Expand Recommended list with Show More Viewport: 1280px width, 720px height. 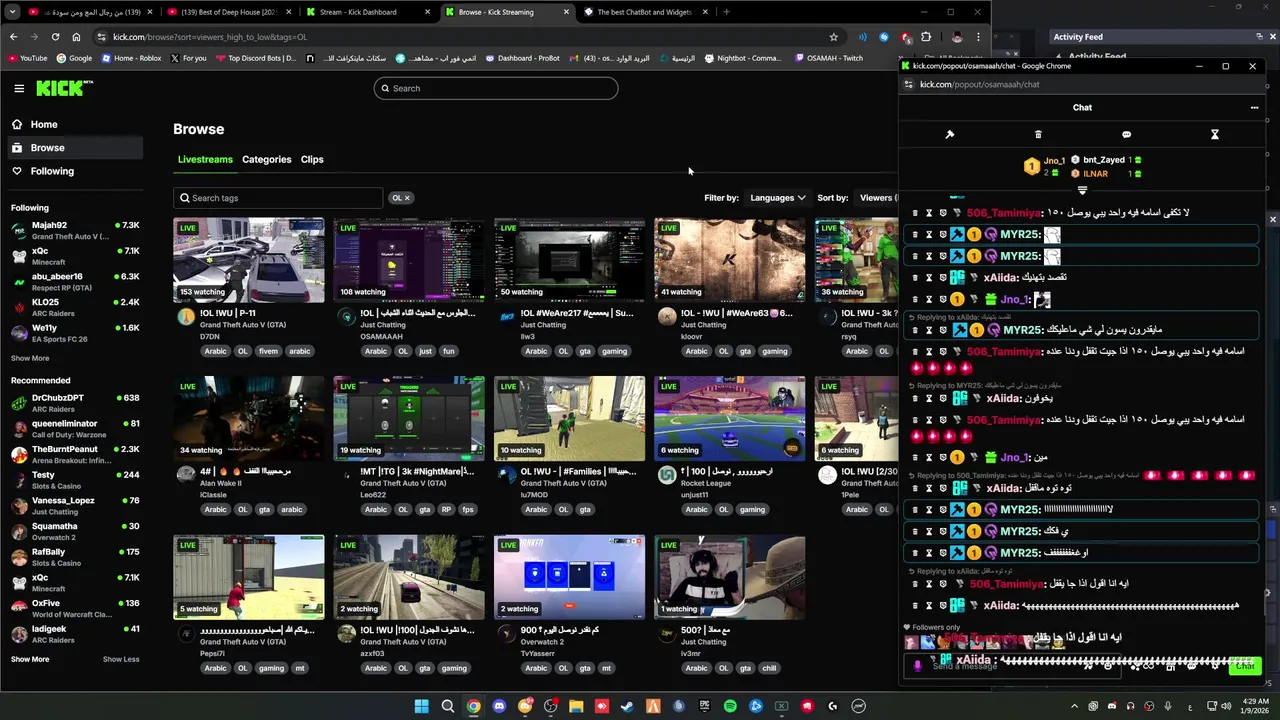point(30,659)
